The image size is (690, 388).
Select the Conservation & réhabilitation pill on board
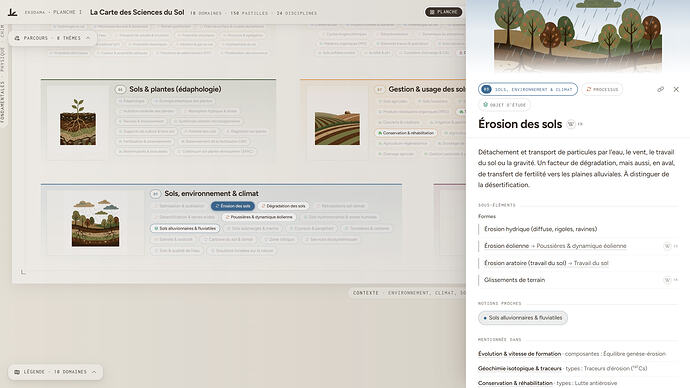[x=406, y=133]
